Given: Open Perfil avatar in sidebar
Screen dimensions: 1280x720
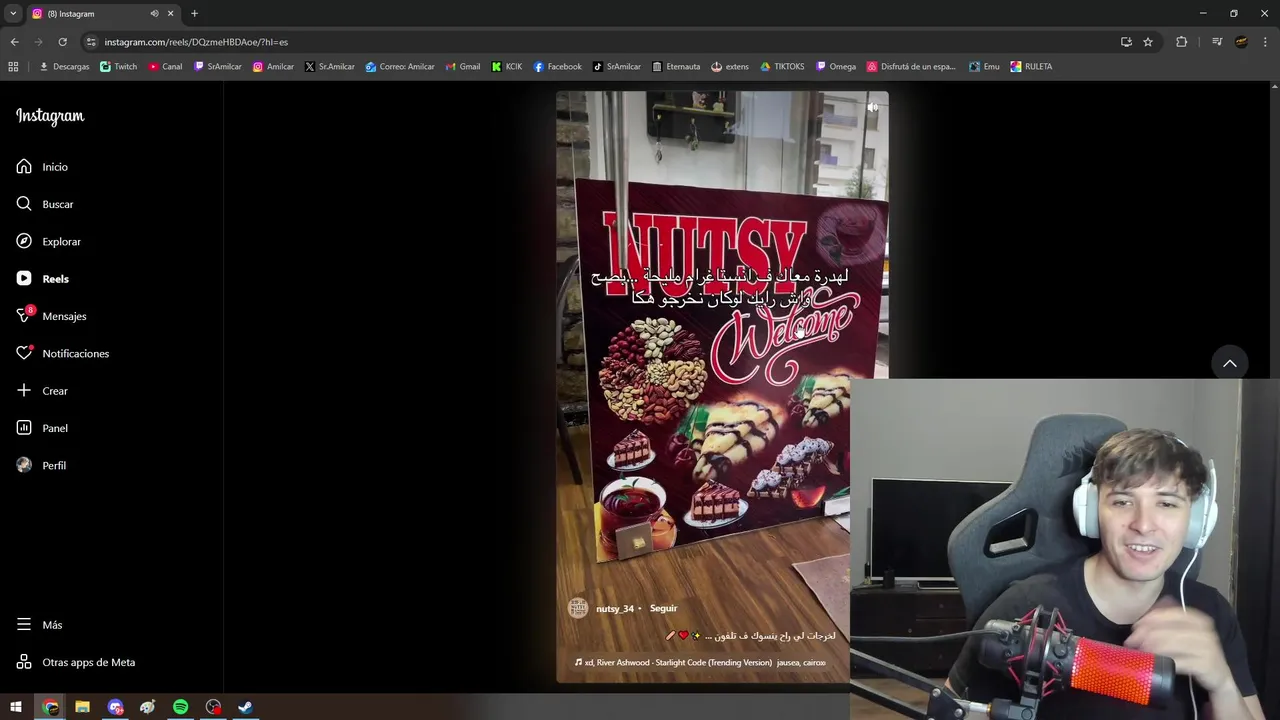Looking at the screenshot, I should coord(24,465).
